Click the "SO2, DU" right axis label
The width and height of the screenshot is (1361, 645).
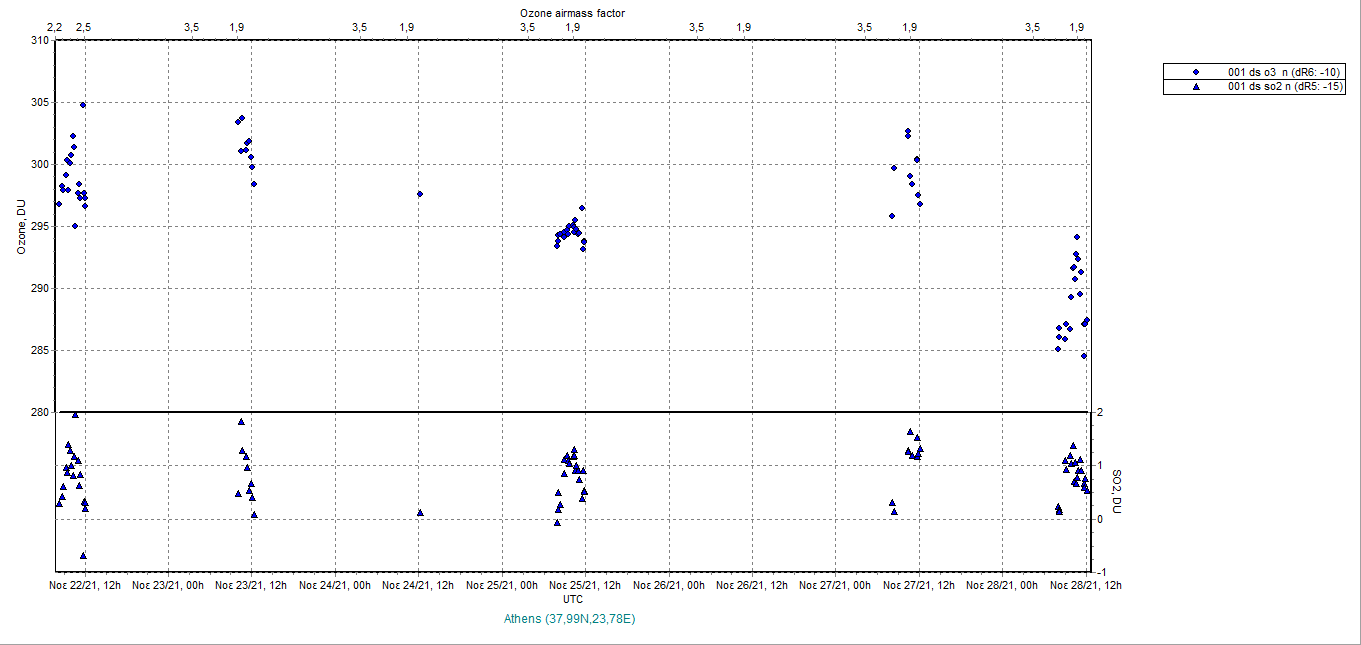pos(1117,491)
